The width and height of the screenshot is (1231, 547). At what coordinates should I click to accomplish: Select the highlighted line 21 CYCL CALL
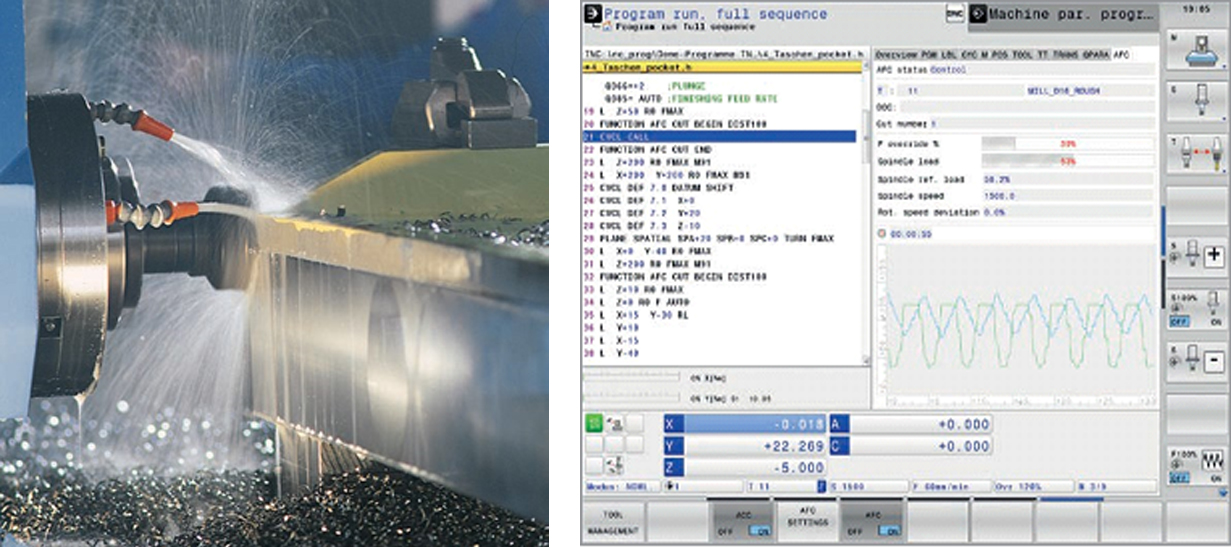(720, 136)
